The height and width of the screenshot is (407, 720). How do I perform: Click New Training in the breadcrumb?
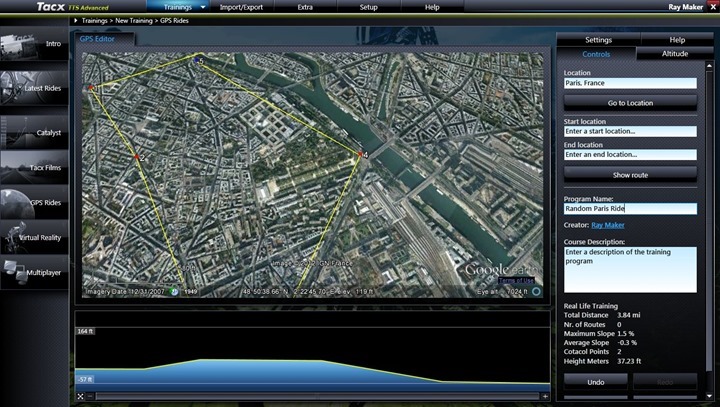[134, 21]
